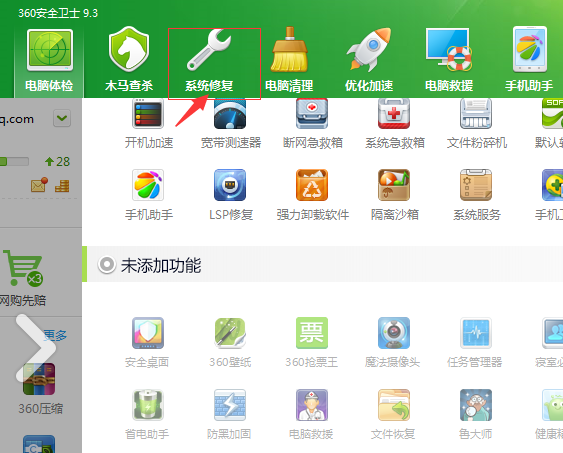The width and height of the screenshot is (563, 453).
Task: Select the 木马查杀 shield icon
Action: click(x=129, y=49)
